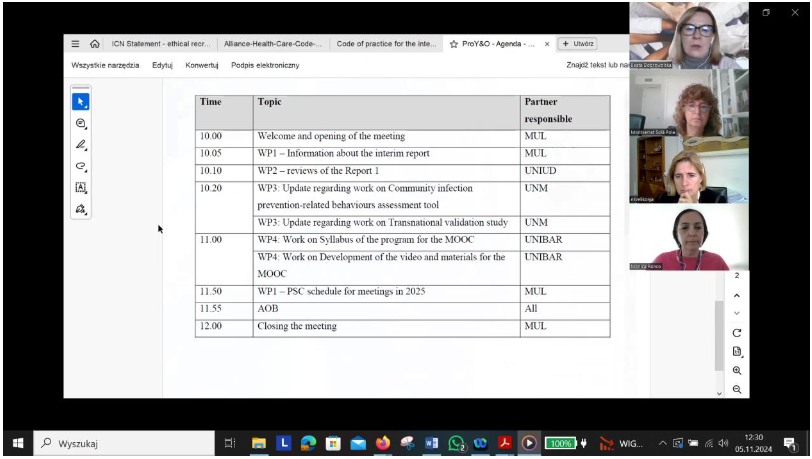Zoom in with magnifier plus icon
This screenshot has width=812, height=459.
click(737, 370)
